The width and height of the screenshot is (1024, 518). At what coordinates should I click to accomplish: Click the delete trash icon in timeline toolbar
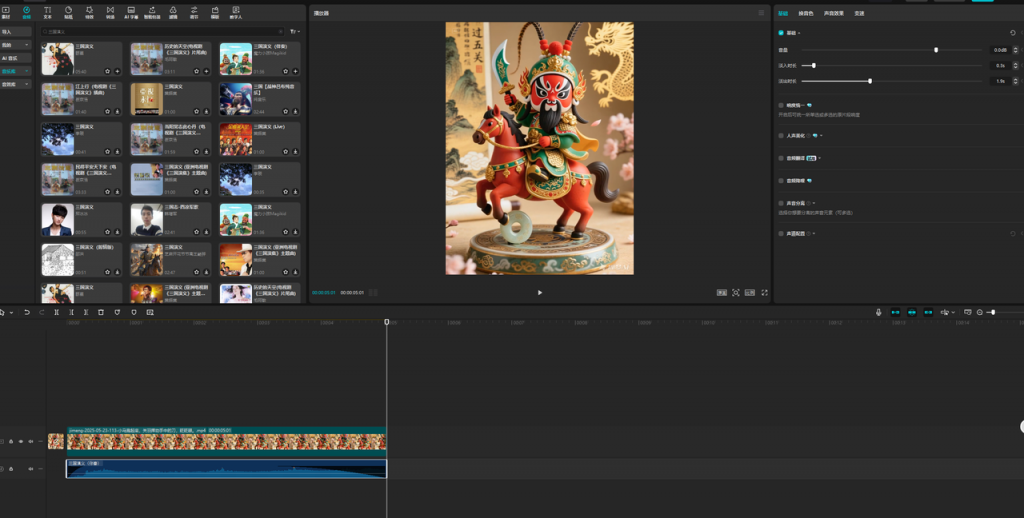[101, 312]
